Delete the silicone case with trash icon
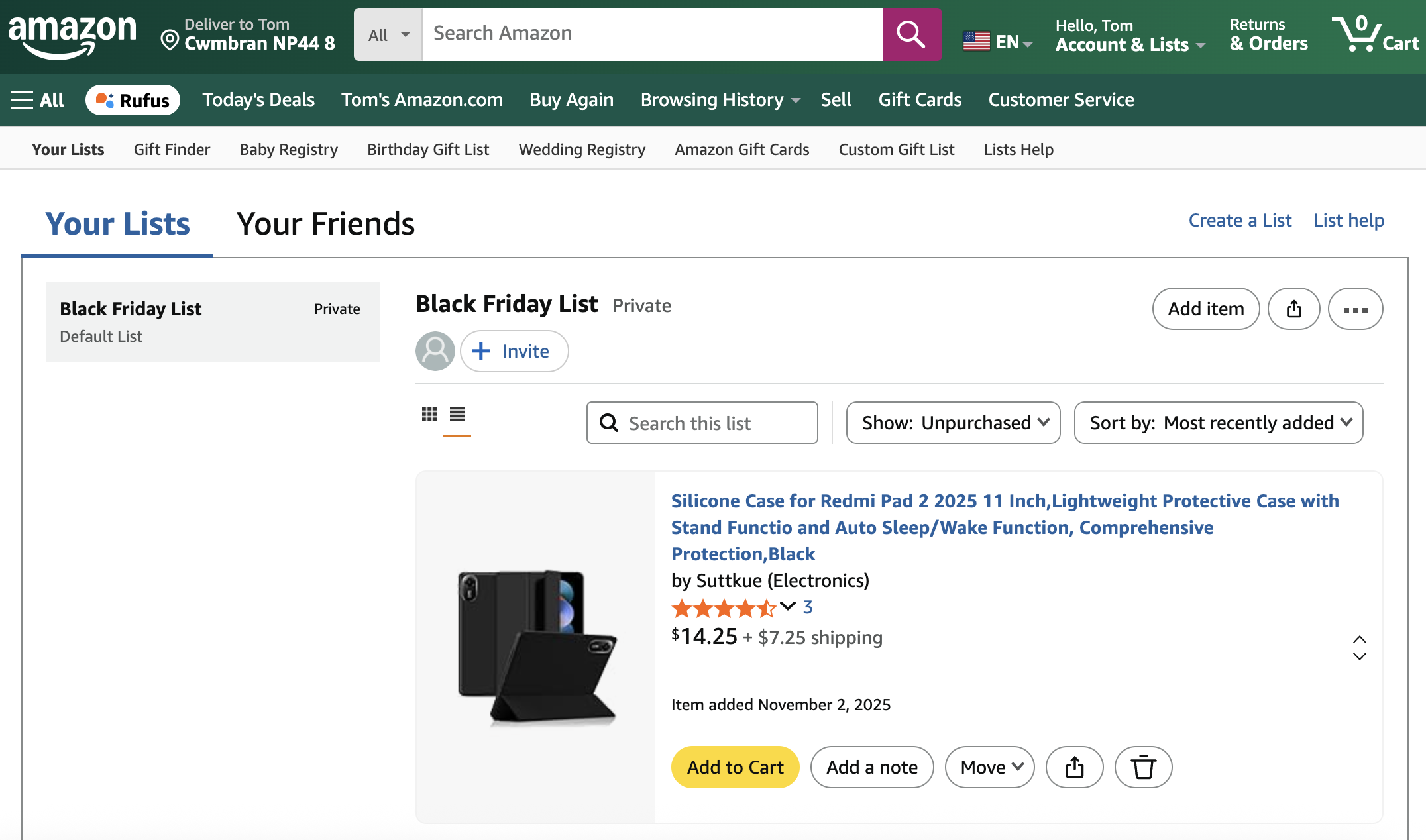The width and height of the screenshot is (1426, 840). coord(1143,767)
